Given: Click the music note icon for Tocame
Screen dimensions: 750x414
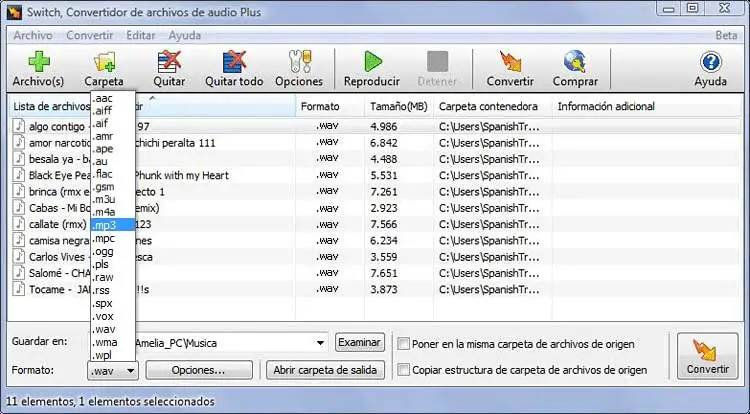Looking at the screenshot, I should click(19, 289).
